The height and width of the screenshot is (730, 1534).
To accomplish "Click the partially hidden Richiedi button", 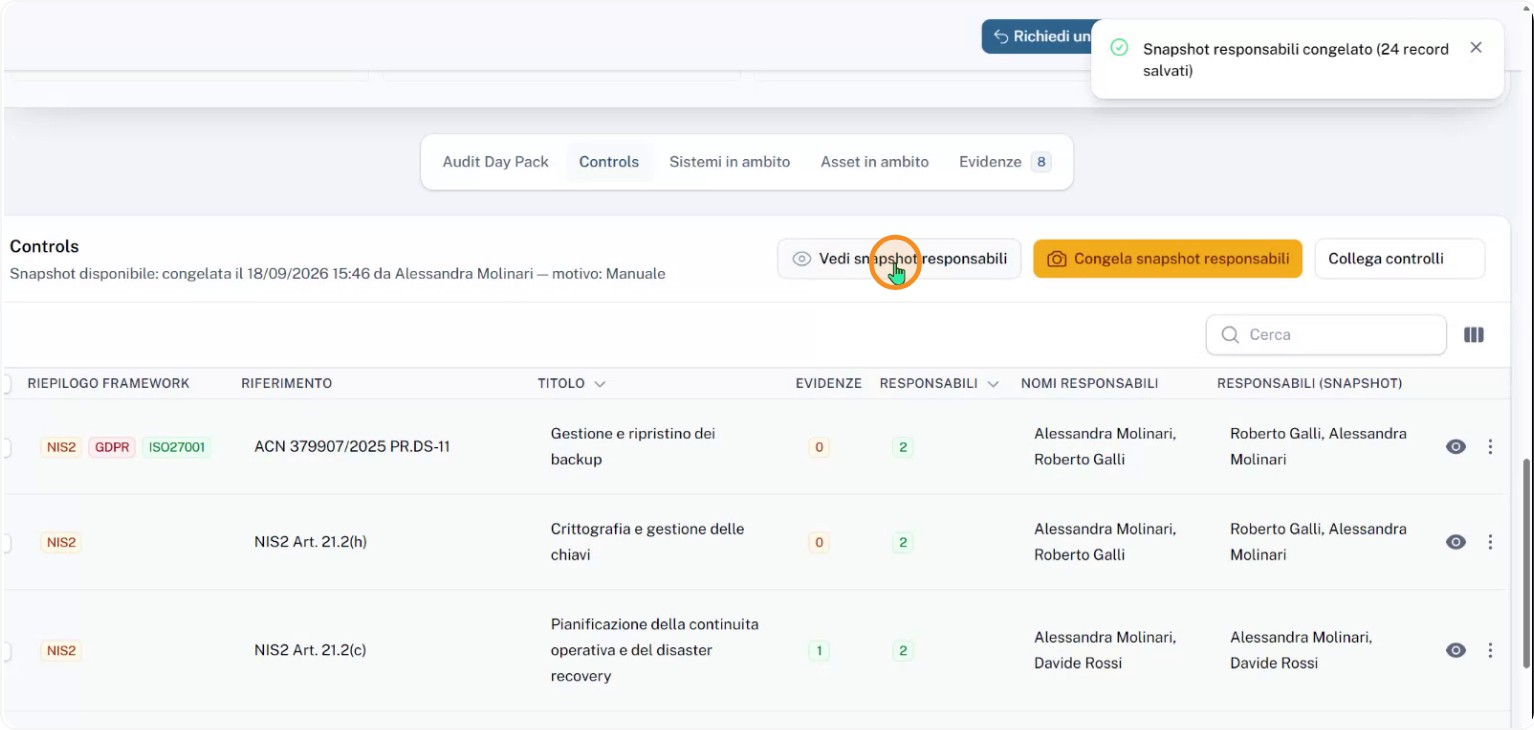I will coord(1037,36).
